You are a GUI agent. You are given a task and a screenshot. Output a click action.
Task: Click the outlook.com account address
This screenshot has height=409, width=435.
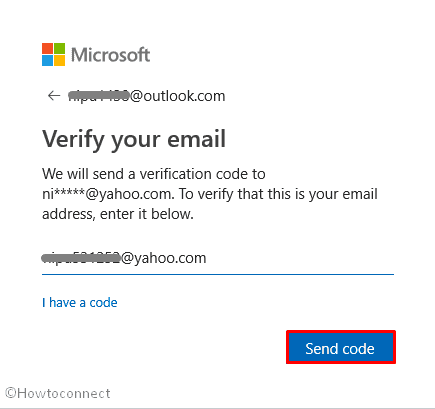147,96
